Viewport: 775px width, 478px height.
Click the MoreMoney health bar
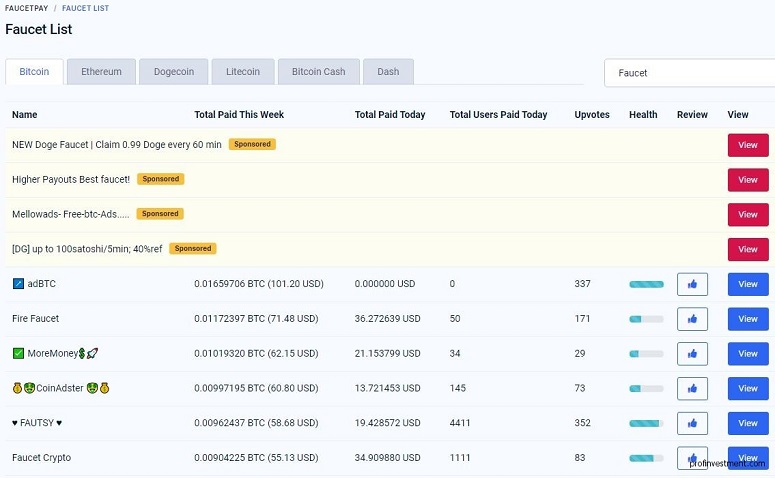point(646,353)
